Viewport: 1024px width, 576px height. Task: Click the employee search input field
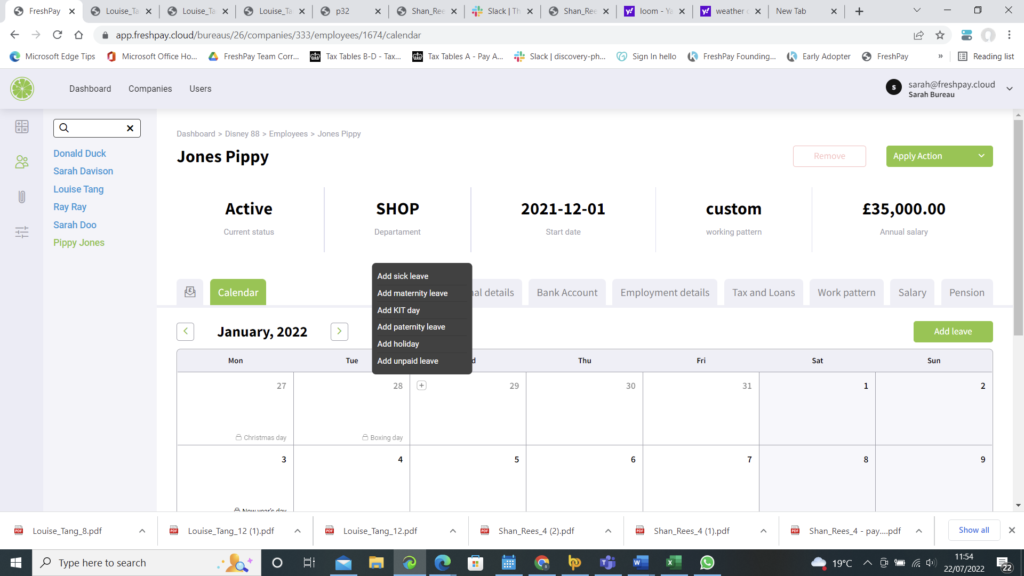pos(97,128)
